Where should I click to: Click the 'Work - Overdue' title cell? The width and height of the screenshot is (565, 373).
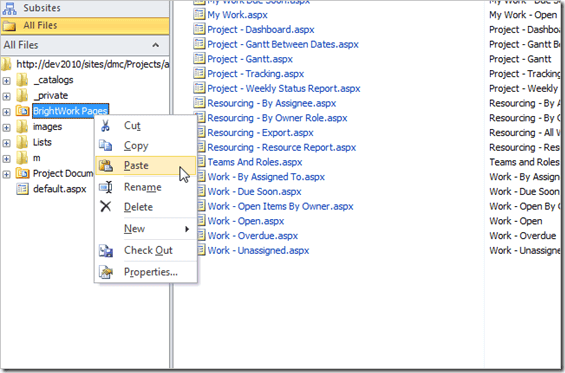(x=522, y=236)
